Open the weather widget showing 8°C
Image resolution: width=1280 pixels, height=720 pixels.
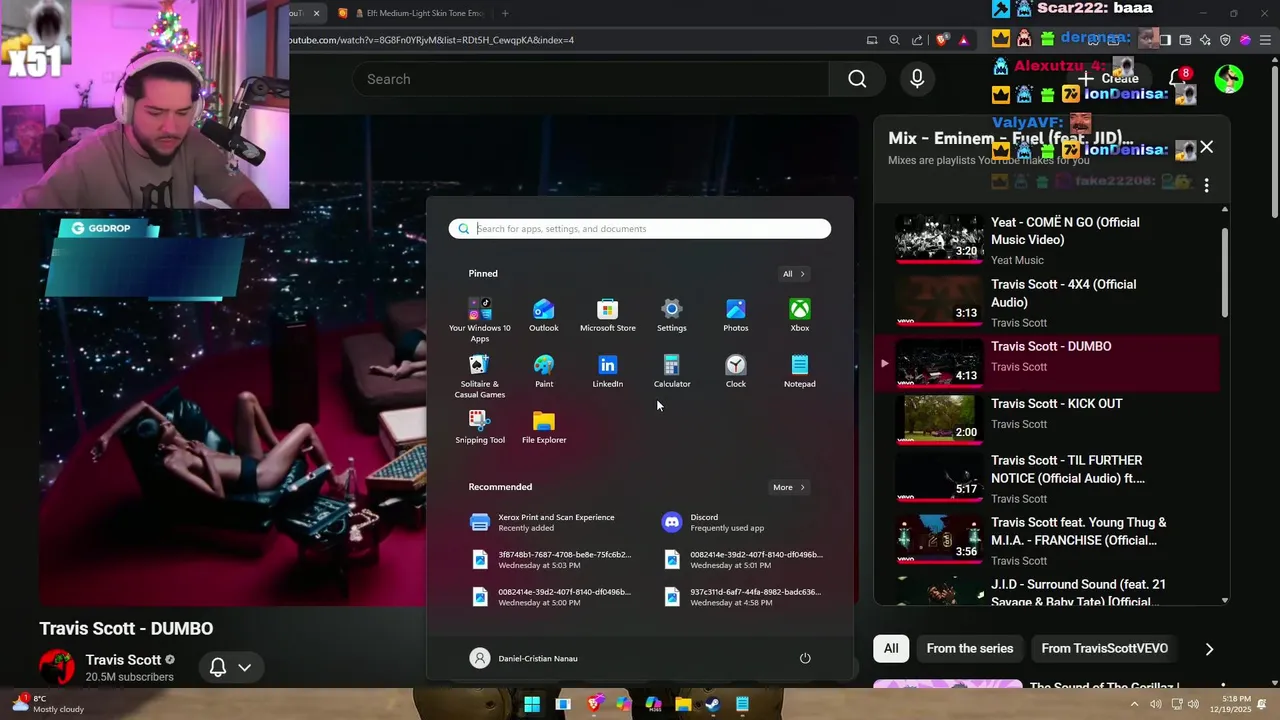(x=48, y=704)
